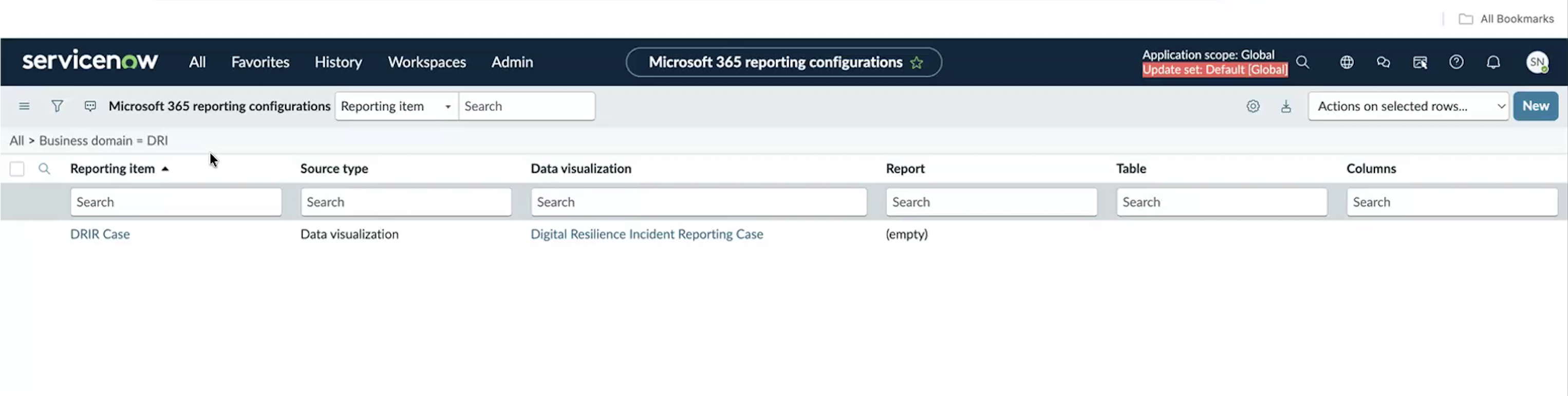
Task: Click the (empty) Report cell
Action: click(x=906, y=234)
